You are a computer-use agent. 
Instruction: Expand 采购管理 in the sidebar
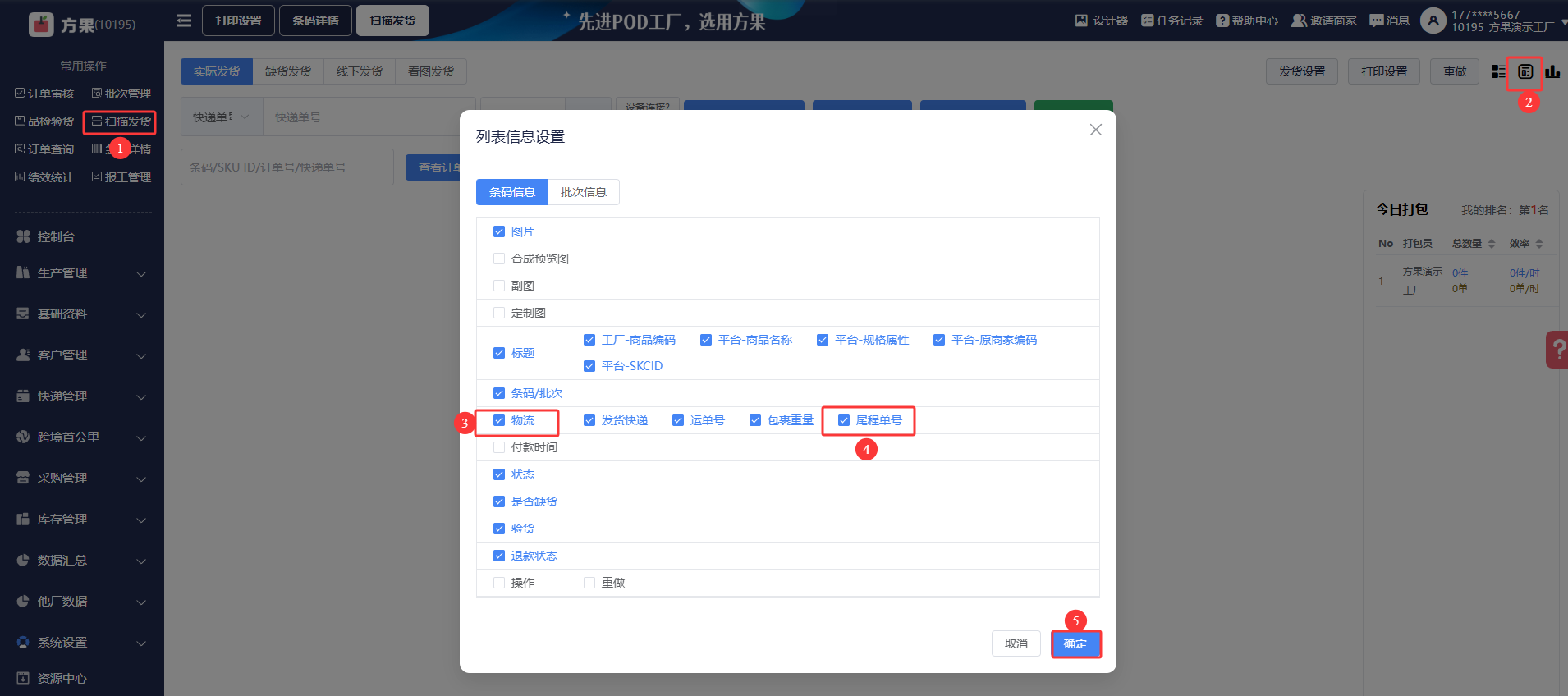point(82,478)
